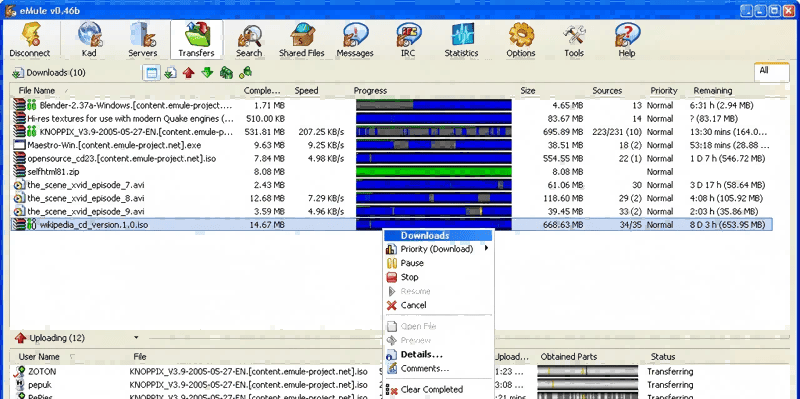Click the Disconnect toolbar icon

tap(30, 39)
